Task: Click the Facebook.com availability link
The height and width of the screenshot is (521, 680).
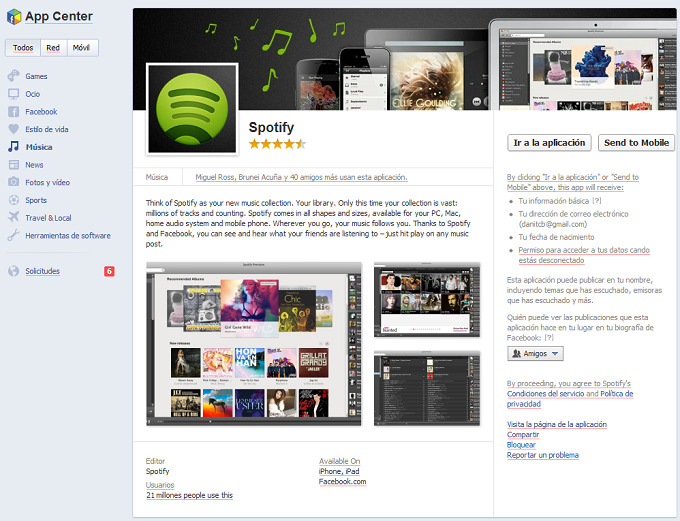Action: [x=343, y=482]
